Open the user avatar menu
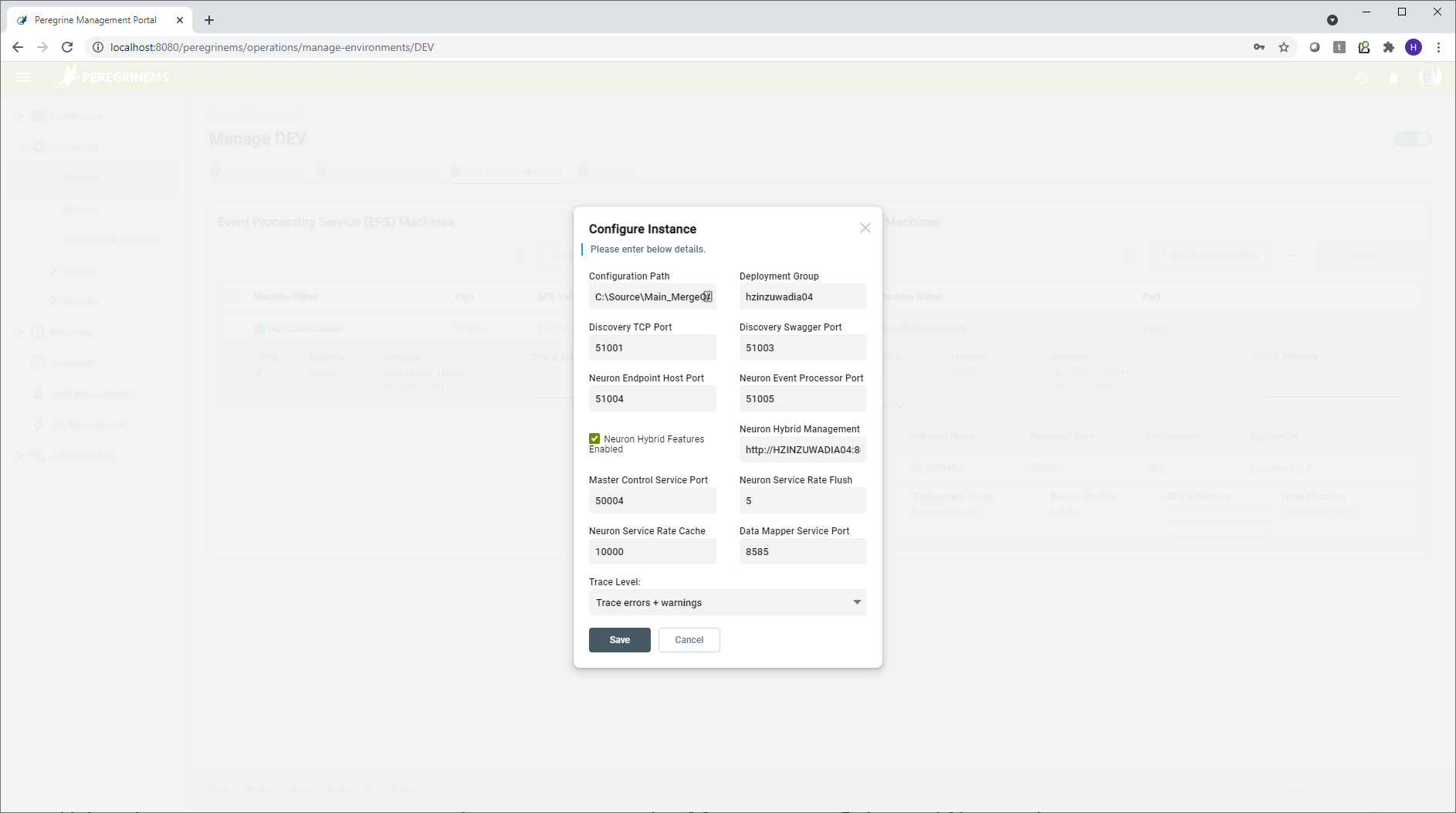 click(x=1431, y=76)
